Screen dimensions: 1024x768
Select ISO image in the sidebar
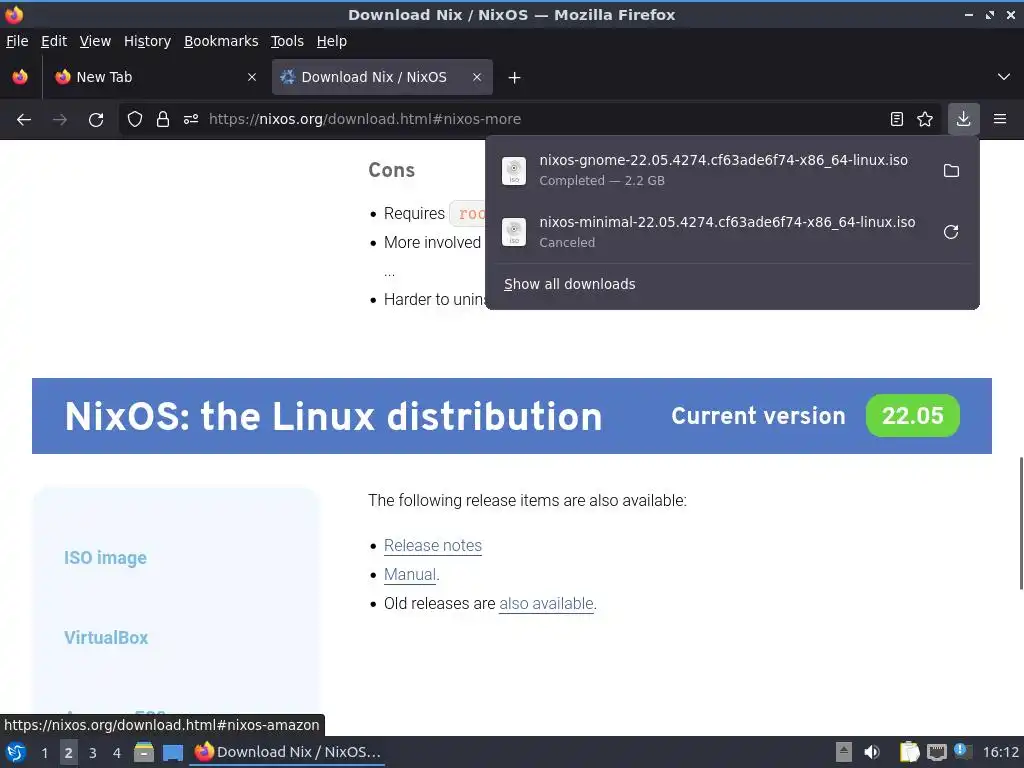coord(105,558)
